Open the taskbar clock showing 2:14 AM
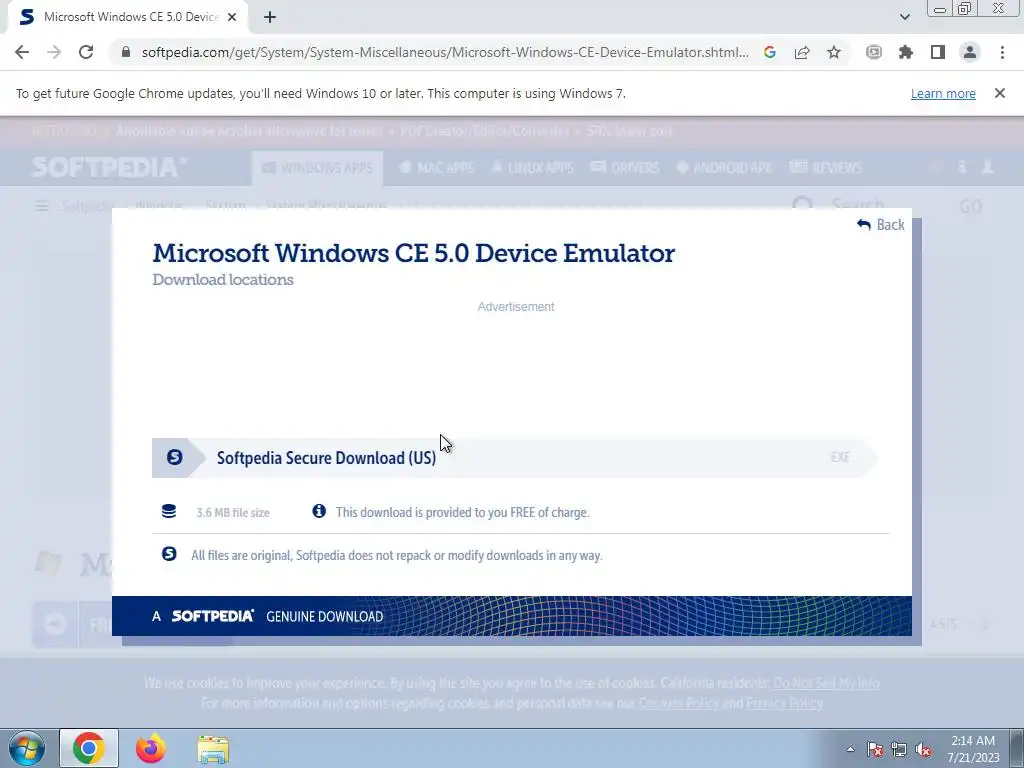The height and width of the screenshot is (768, 1024). [x=973, y=749]
